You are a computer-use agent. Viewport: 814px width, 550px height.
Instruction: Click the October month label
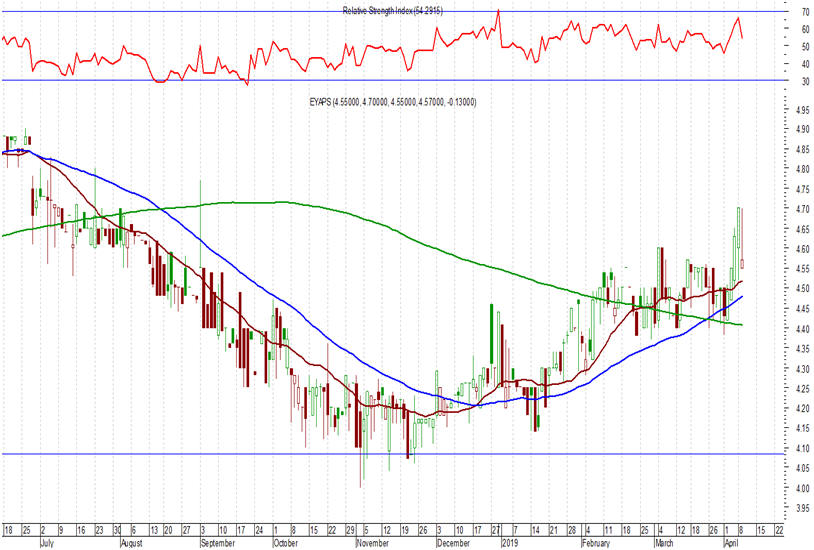pyautogui.click(x=286, y=543)
